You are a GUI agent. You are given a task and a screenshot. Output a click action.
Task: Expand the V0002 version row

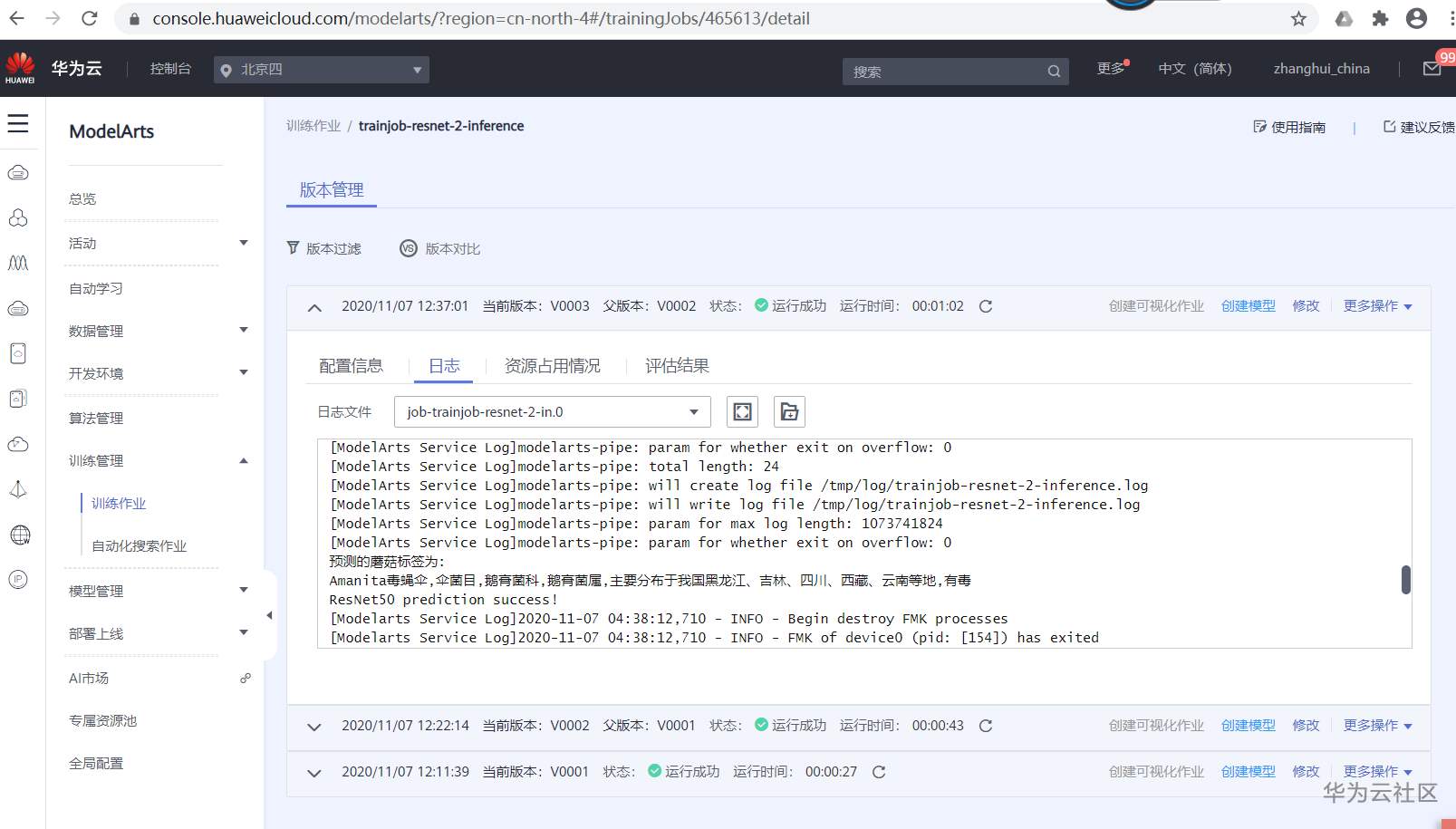[x=314, y=727]
